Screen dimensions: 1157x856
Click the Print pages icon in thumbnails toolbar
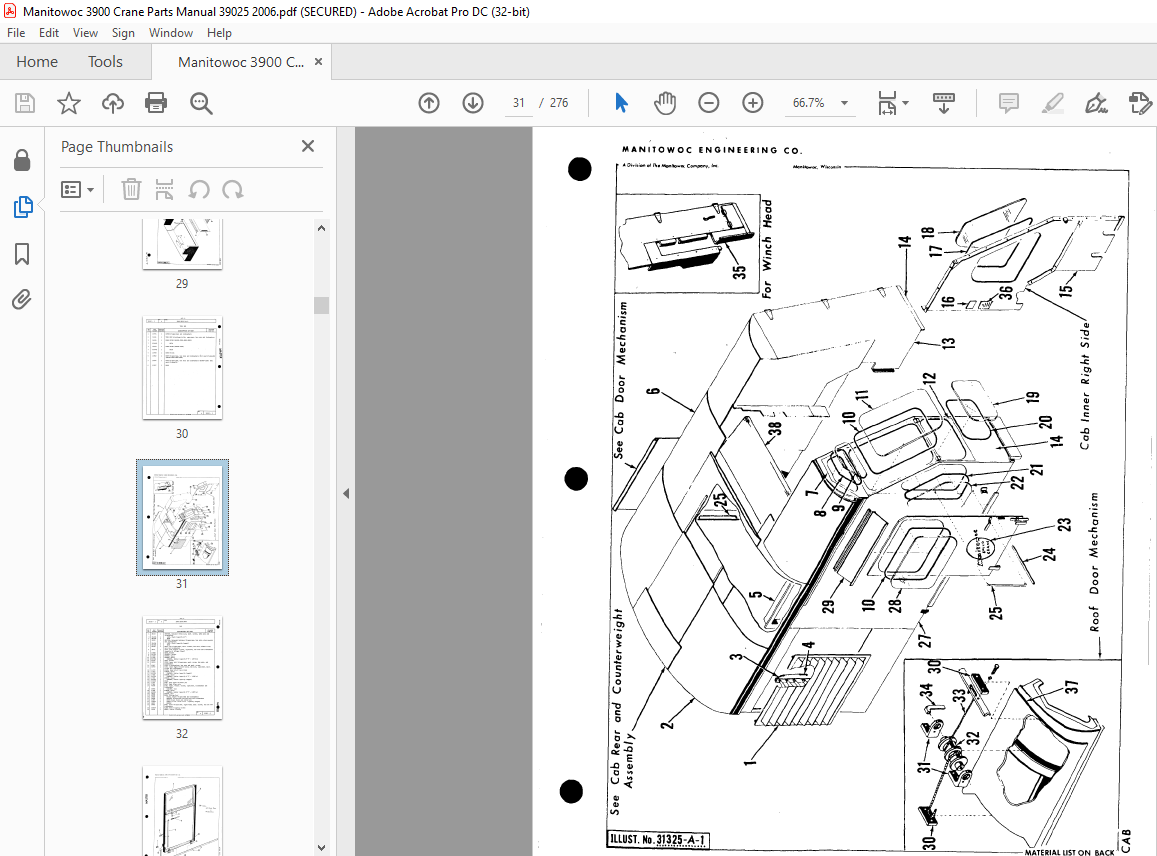click(x=165, y=190)
